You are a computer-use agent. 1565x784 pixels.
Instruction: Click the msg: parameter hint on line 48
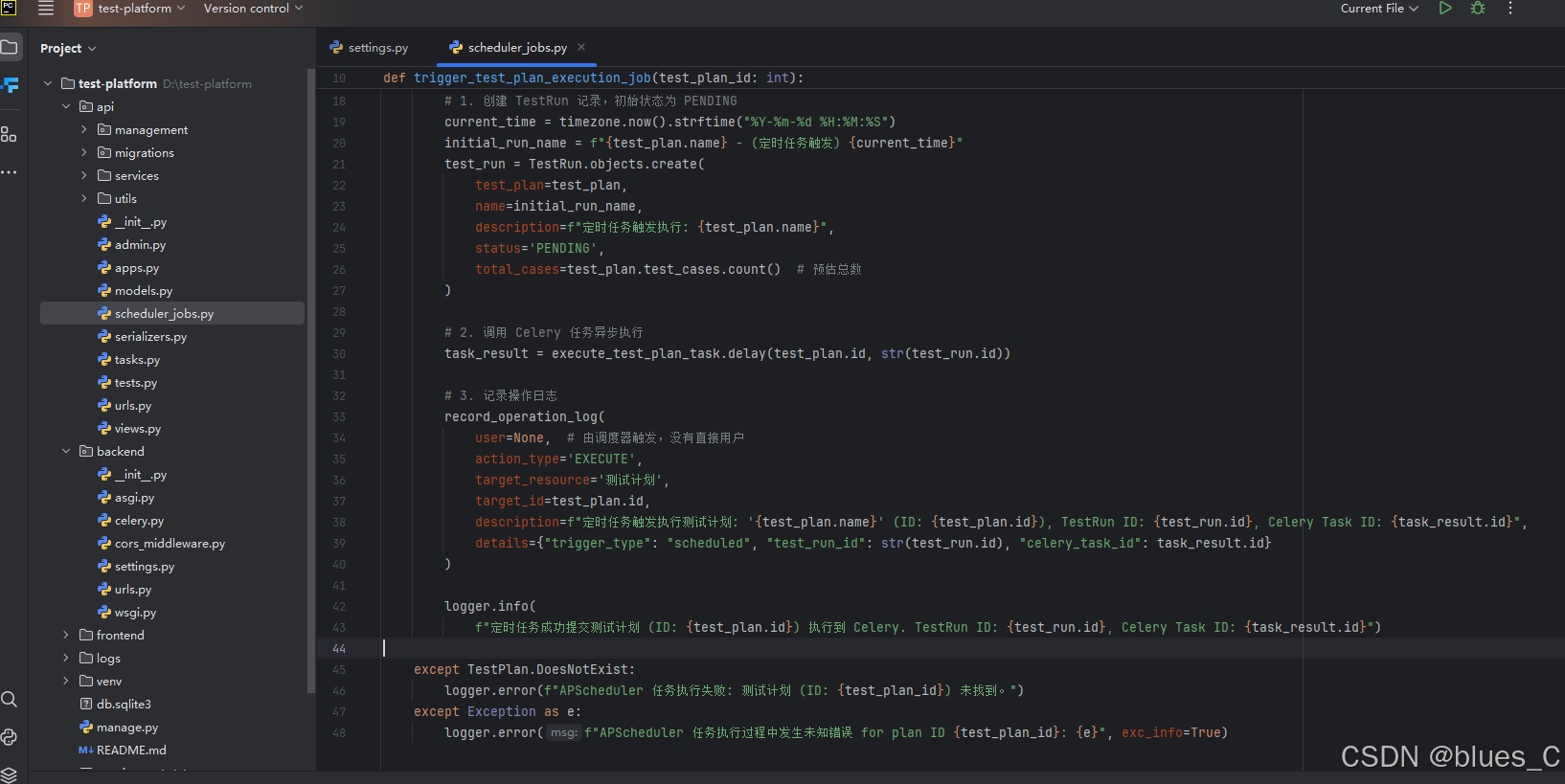pos(563,733)
